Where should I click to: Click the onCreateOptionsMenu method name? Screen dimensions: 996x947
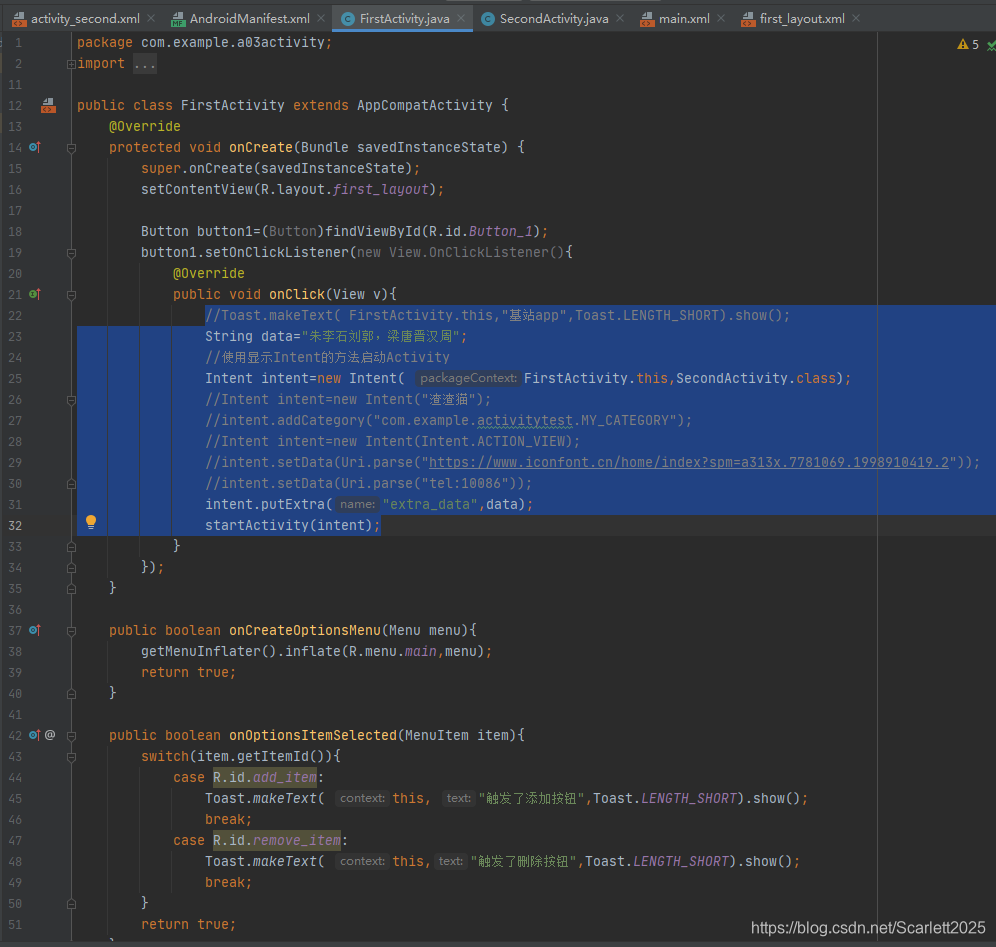pos(305,630)
